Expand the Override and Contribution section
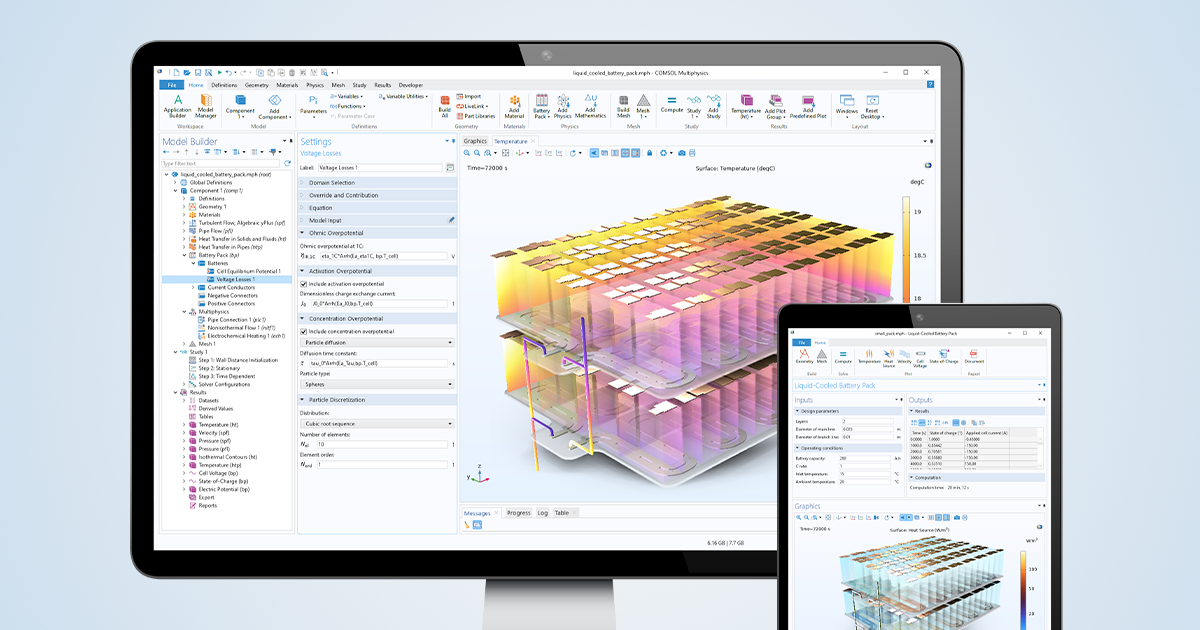Viewport: 1200px width, 630px height. coord(378,195)
